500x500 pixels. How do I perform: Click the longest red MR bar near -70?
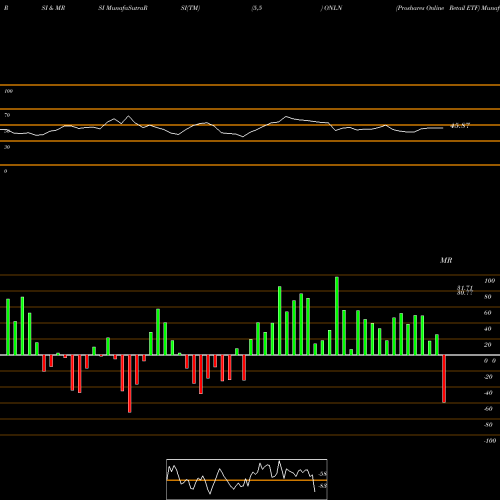(130, 384)
